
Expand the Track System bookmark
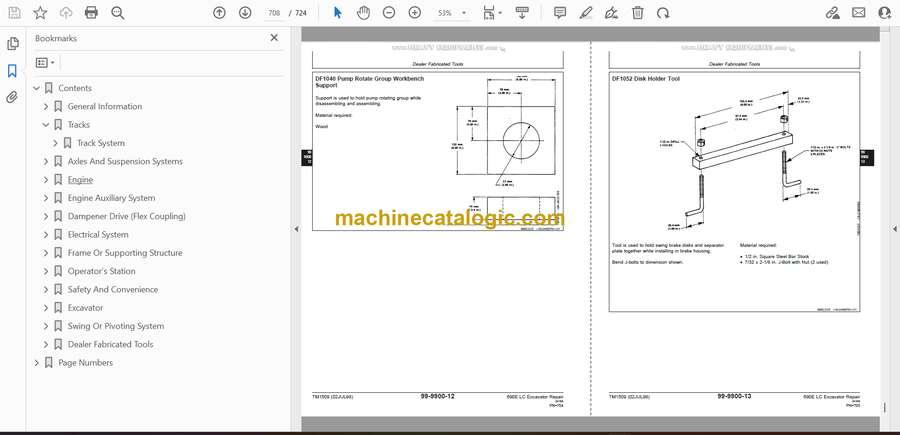point(55,143)
